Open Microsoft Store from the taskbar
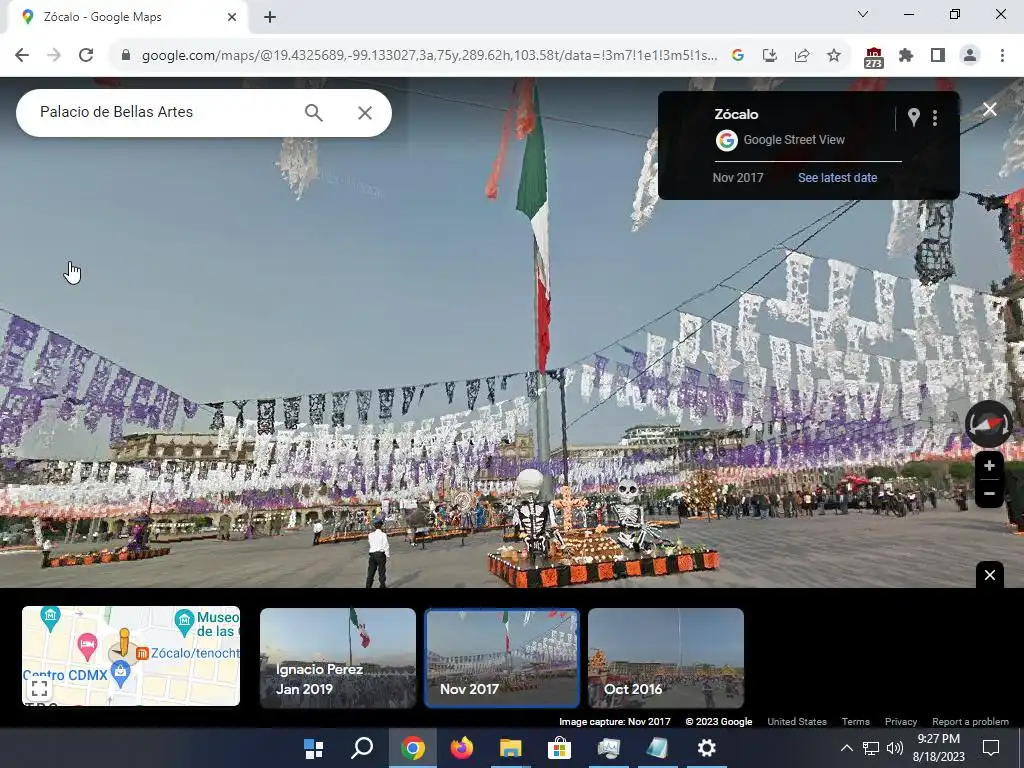 pos(560,748)
